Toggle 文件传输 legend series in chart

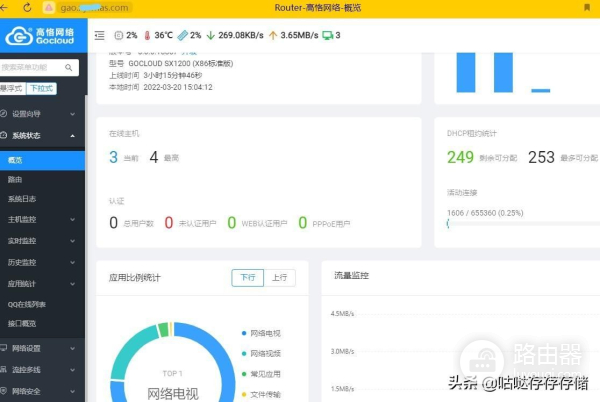coord(261,394)
